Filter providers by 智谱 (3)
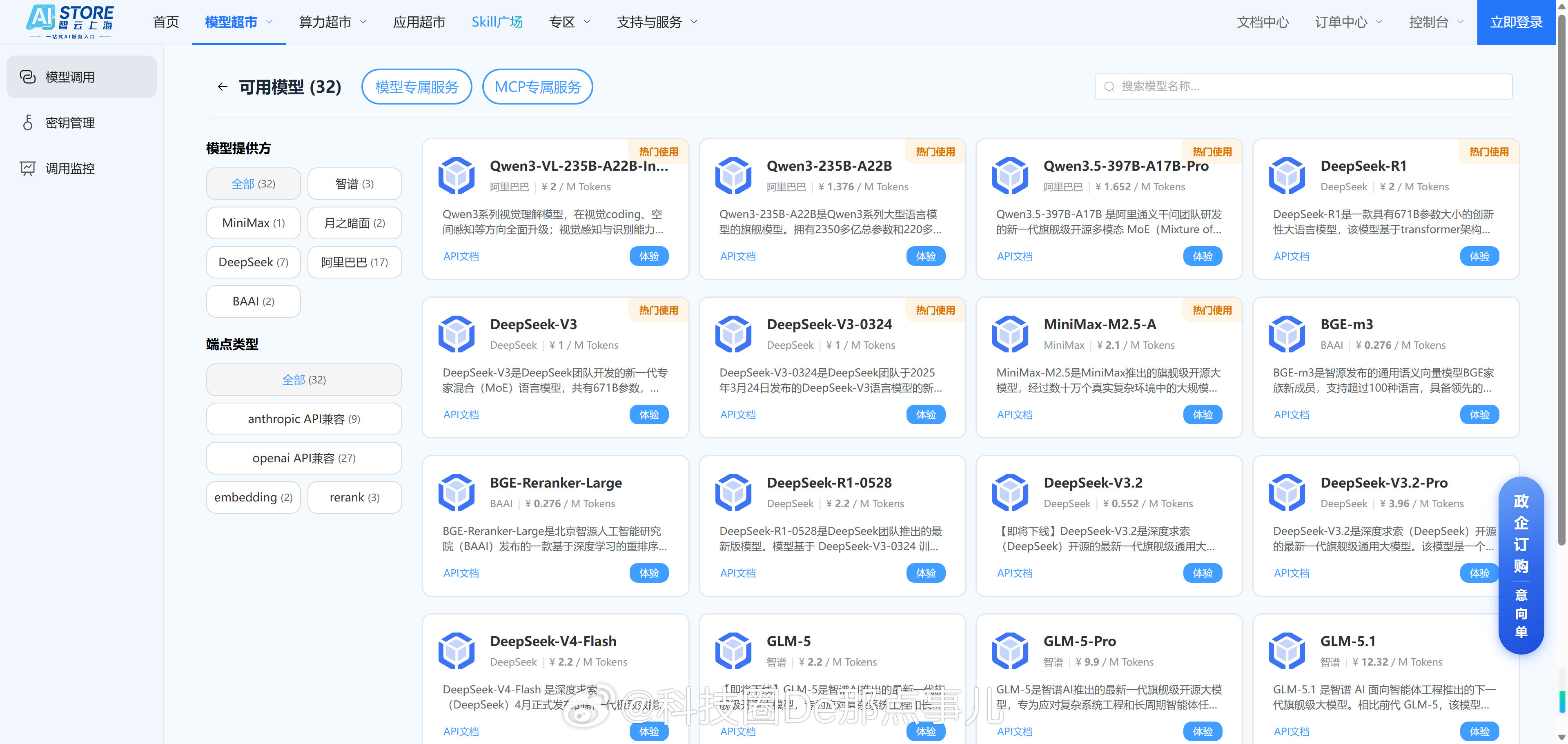Screen dimensions: 1568x744 [355, 184]
